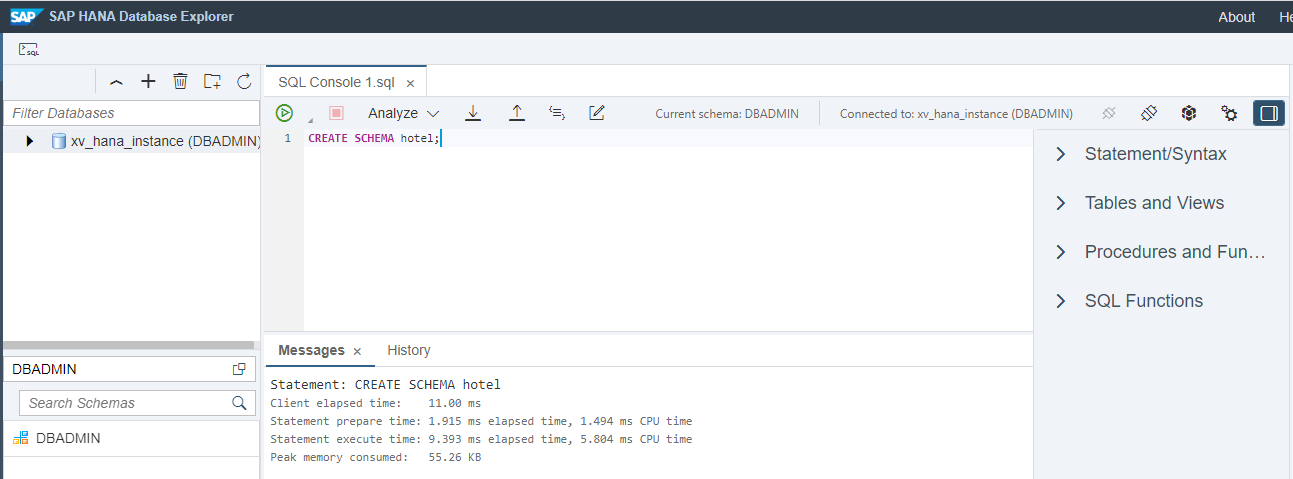
Task: Close the Messages tab
Action: coord(357,351)
